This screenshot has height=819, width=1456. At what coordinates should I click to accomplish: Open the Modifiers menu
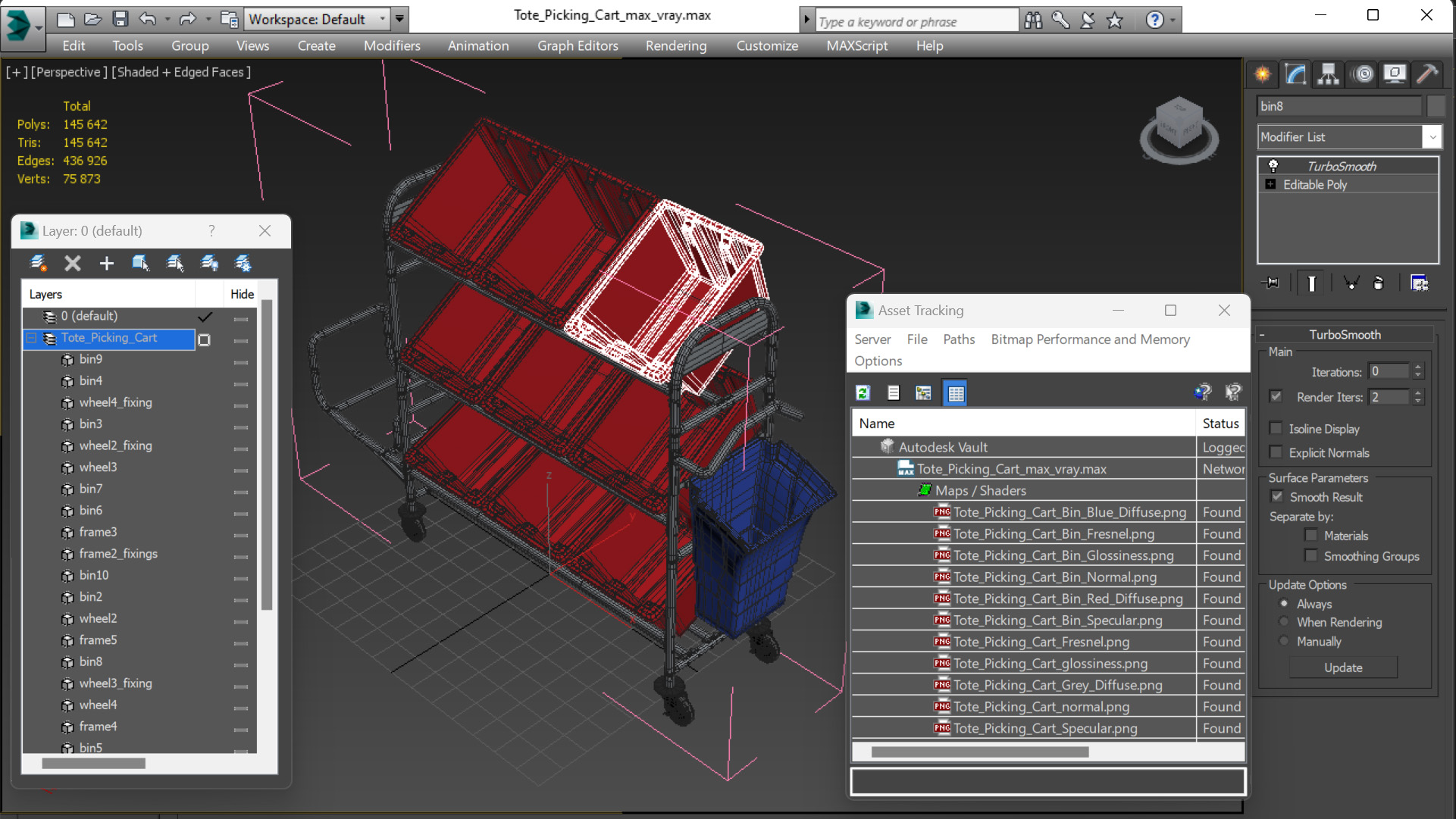coord(392,45)
